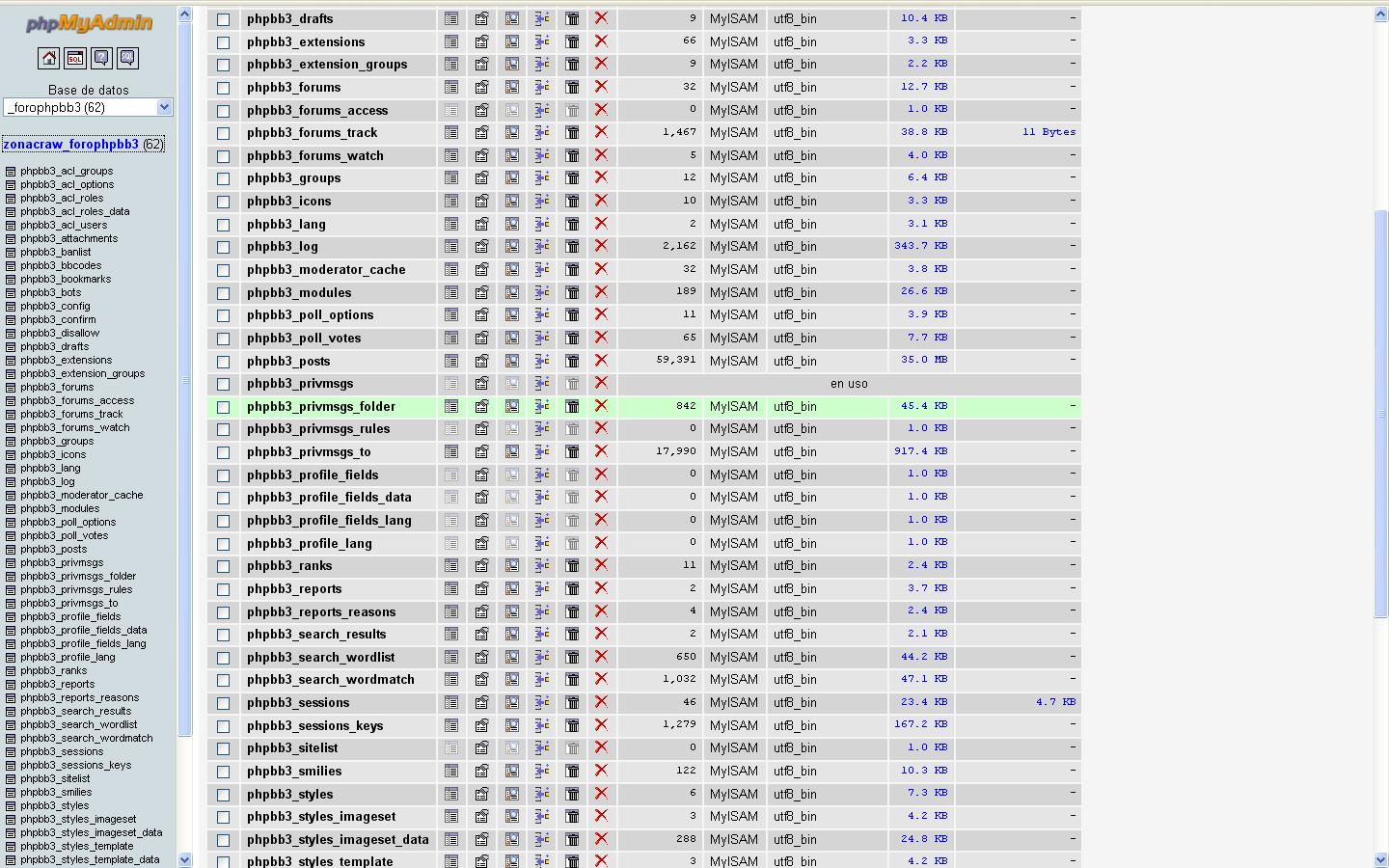The width and height of the screenshot is (1389, 868).
Task: Select phpbb3_config in sidebar table list
Action: pos(55,307)
